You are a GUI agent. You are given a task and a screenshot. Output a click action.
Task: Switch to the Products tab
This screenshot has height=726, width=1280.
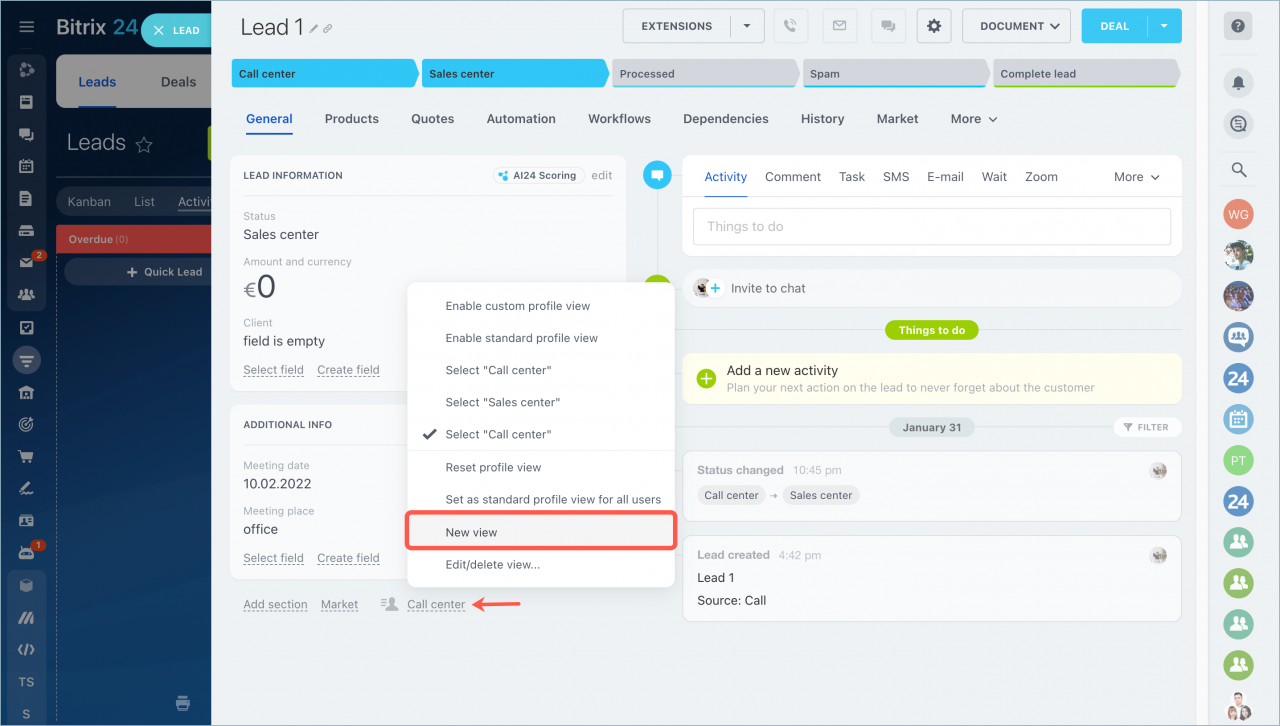point(352,119)
